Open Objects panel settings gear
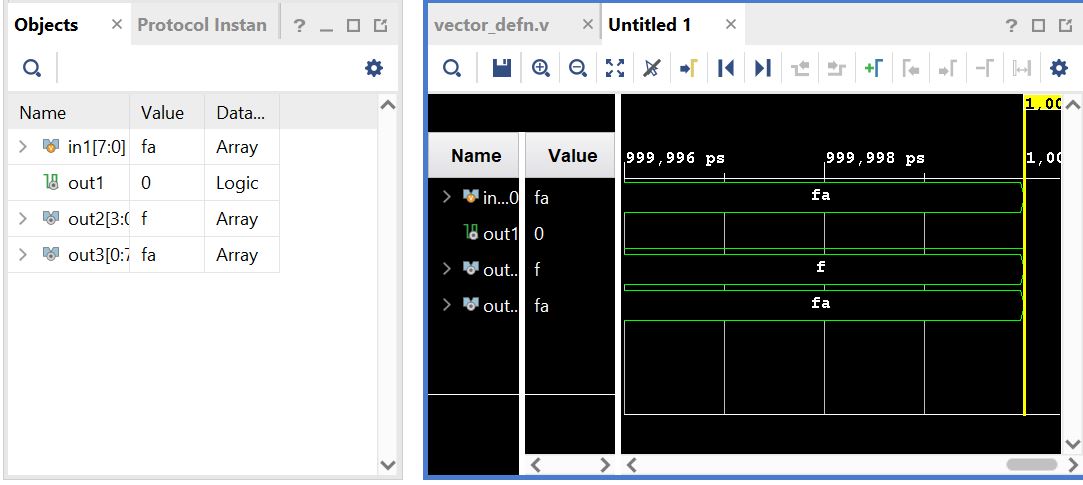Viewport: 1083px width, 485px height. click(373, 68)
